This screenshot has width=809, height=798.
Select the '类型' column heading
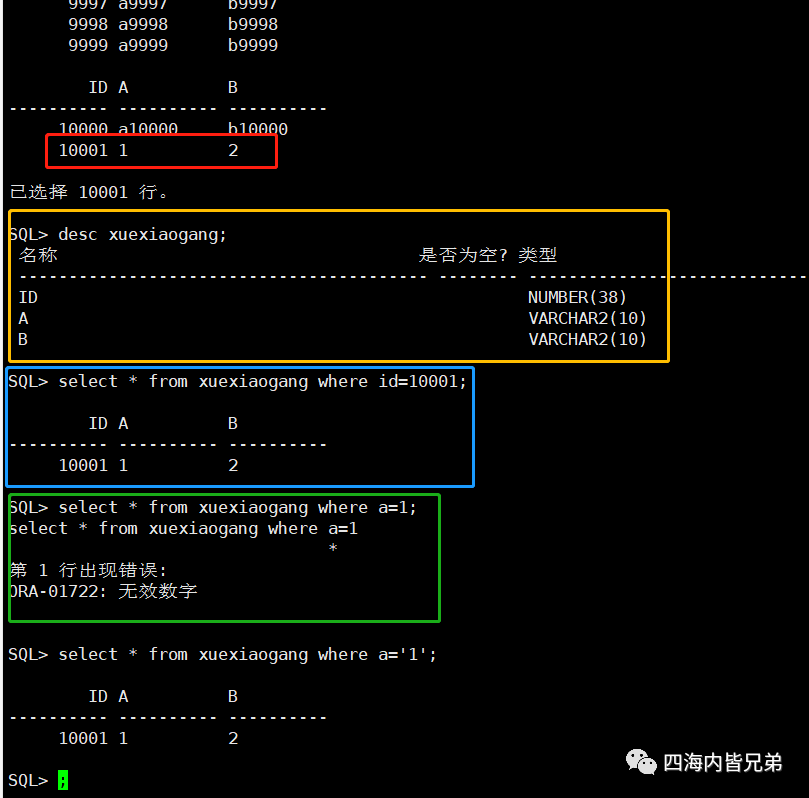pyautogui.click(x=537, y=255)
